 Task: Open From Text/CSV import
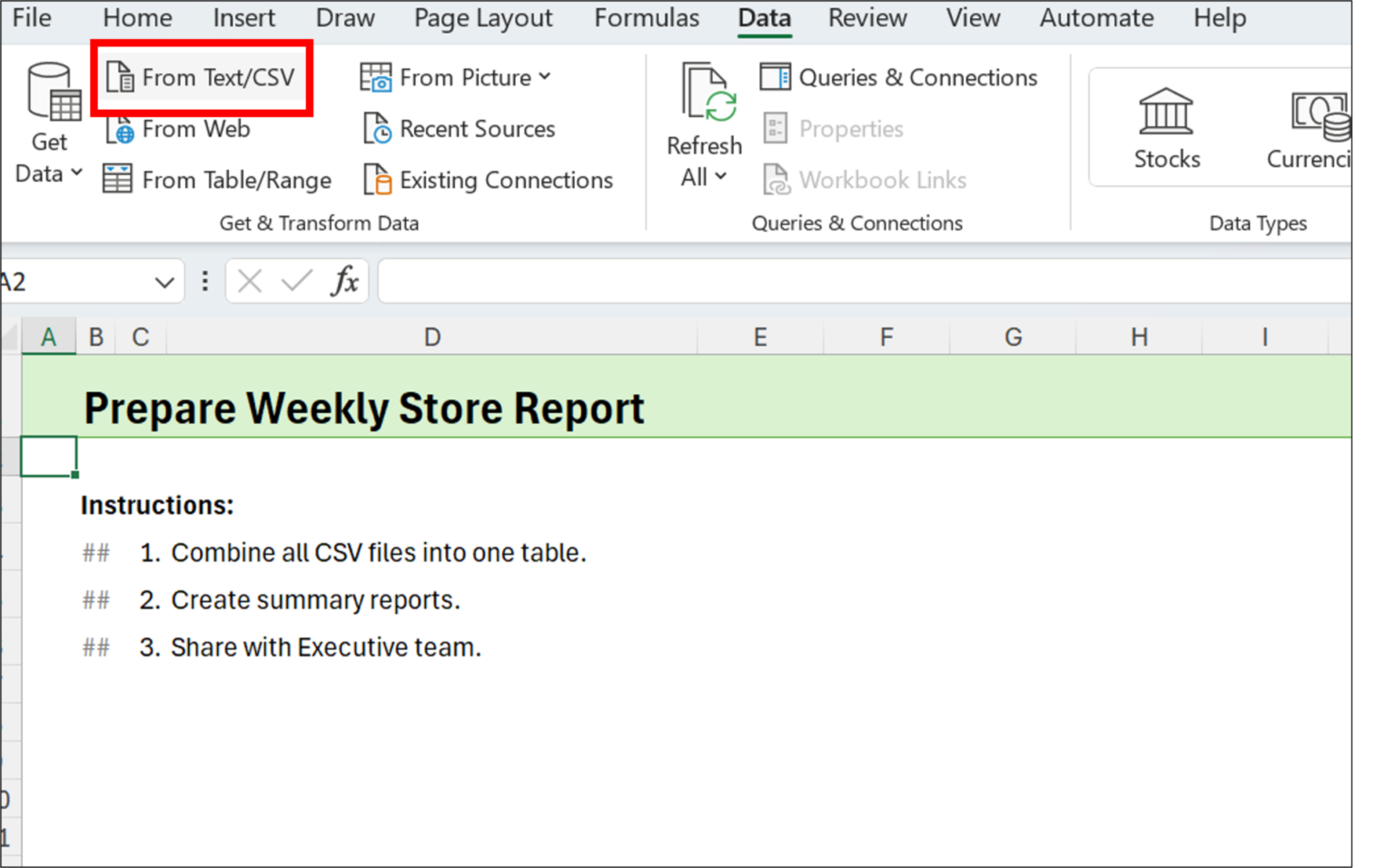[x=202, y=77]
